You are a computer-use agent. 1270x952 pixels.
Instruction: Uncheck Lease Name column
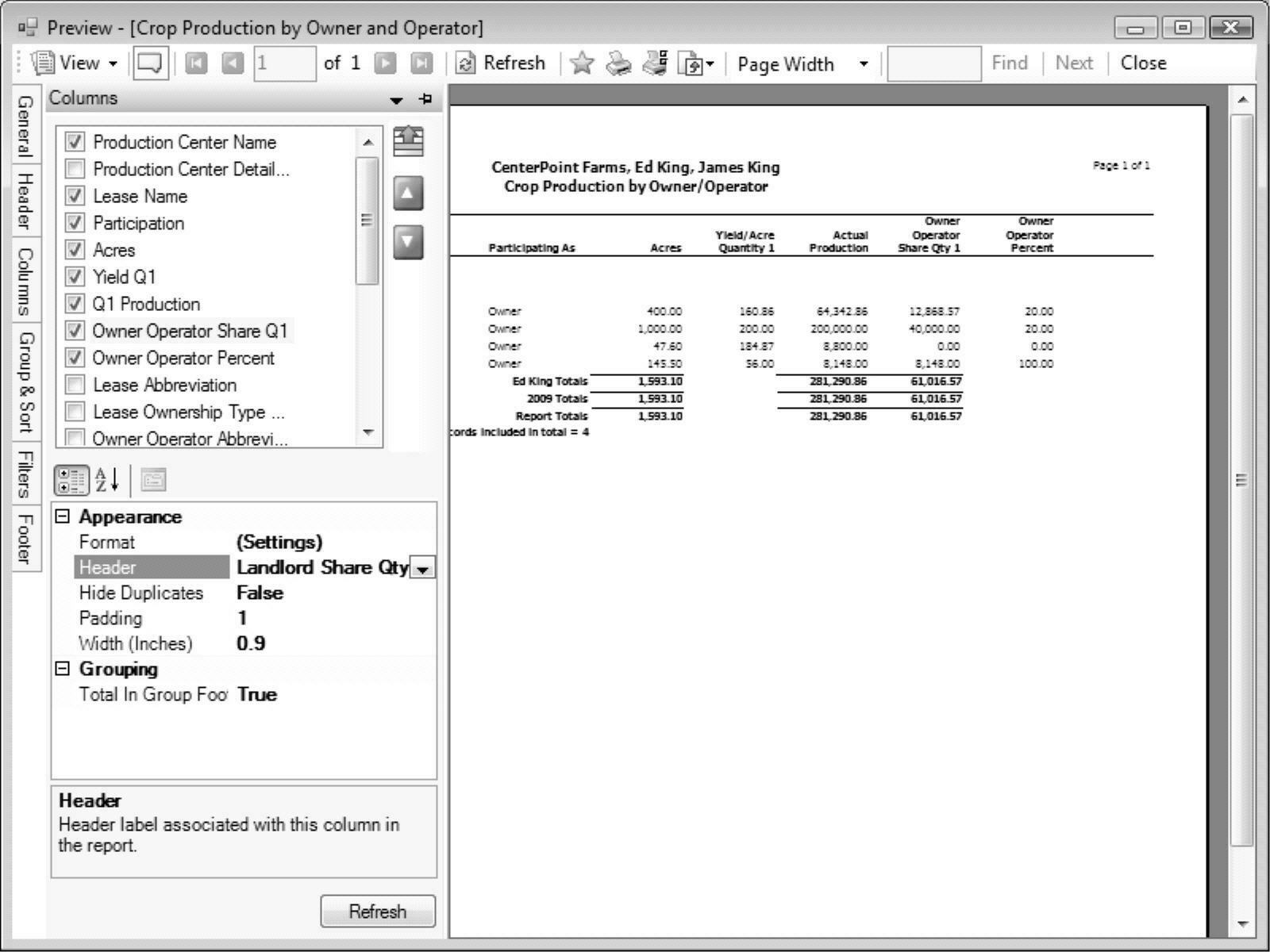click(x=75, y=196)
